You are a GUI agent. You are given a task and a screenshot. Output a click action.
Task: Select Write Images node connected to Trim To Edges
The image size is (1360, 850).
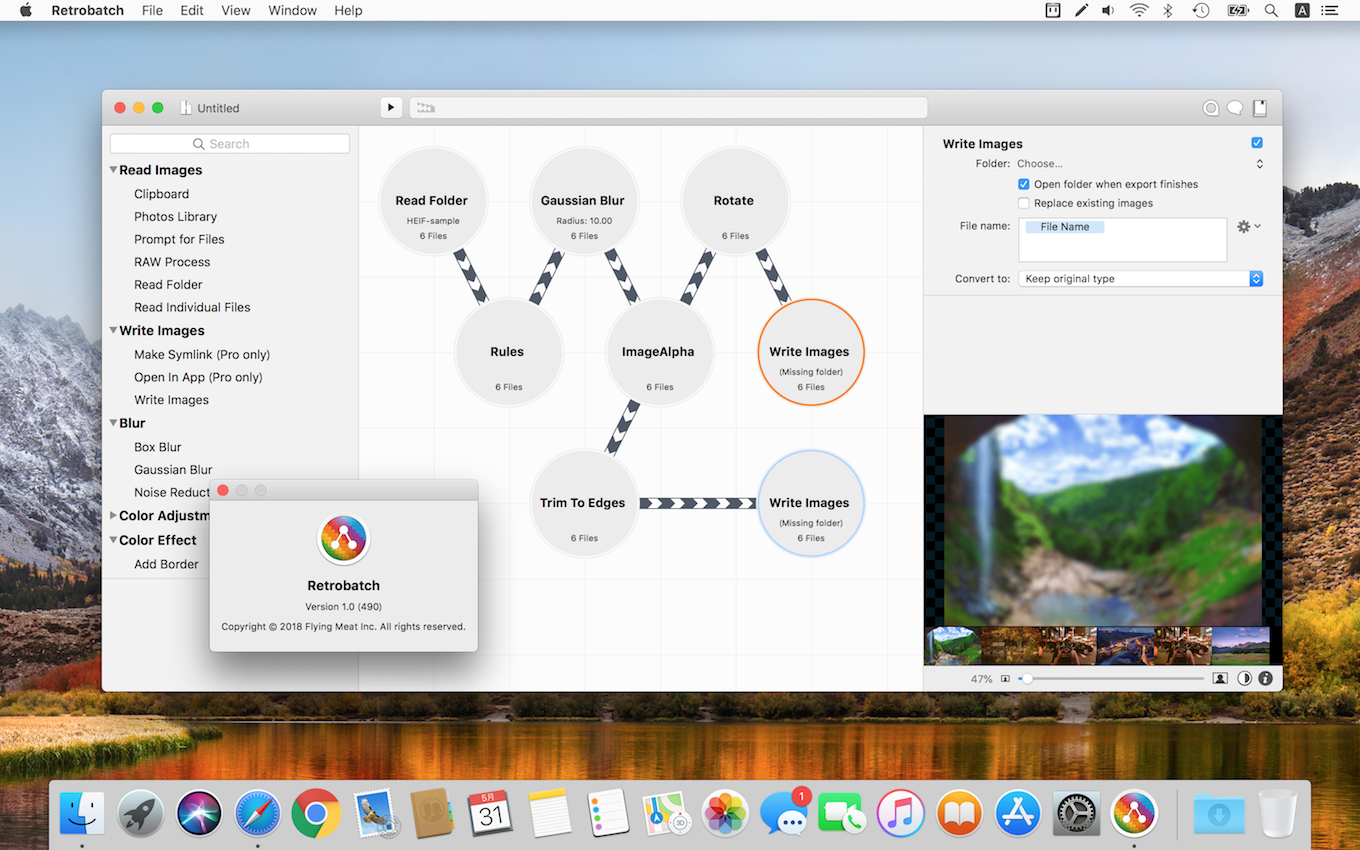coord(810,503)
